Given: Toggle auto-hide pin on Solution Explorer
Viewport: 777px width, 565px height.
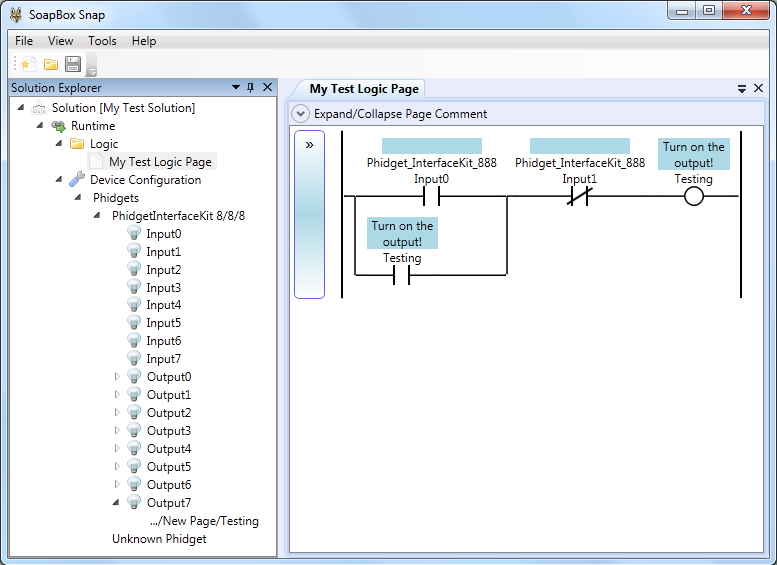Looking at the screenshot, I should coord(251,87).
